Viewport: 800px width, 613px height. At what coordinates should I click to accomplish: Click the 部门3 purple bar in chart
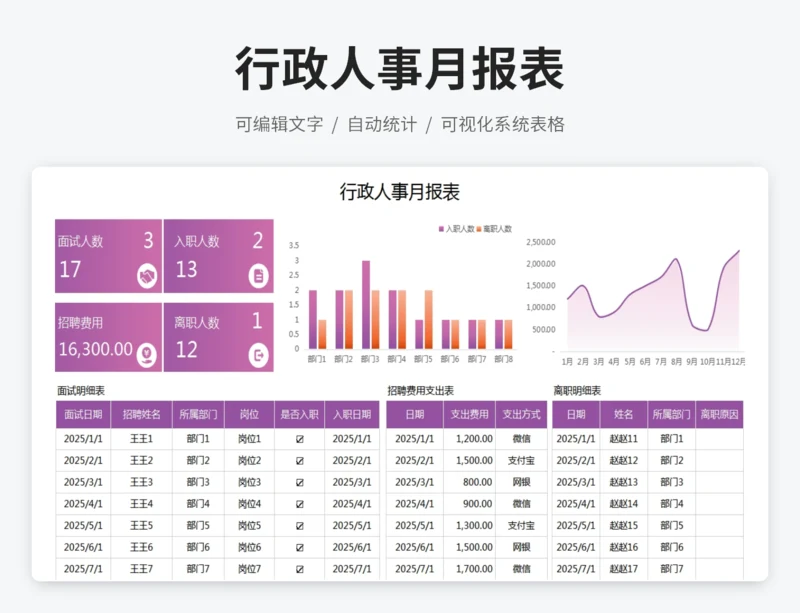(x=366, y=305)
